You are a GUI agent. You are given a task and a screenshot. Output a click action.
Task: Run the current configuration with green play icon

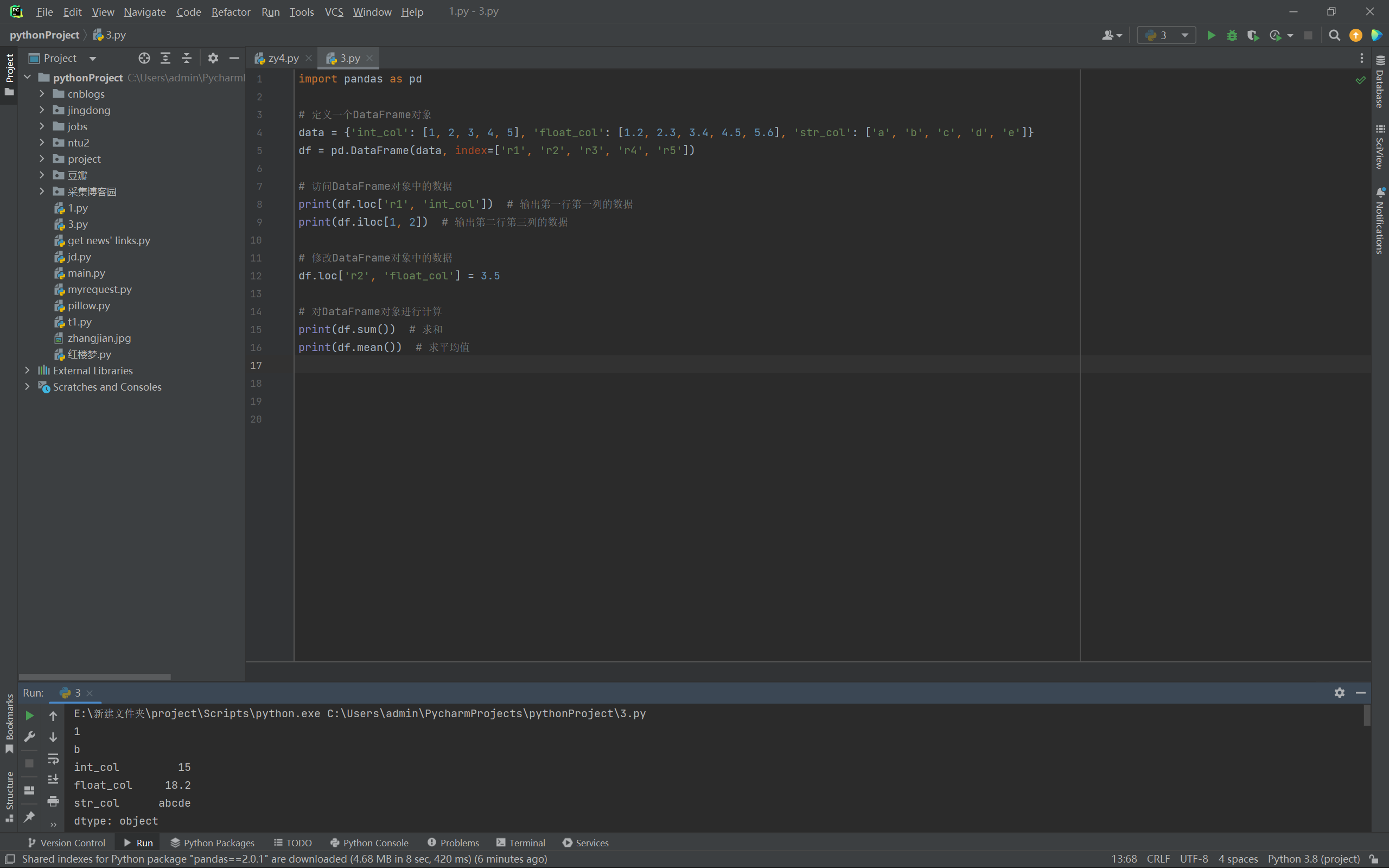pyautogui.click(x=1211, y=36)
